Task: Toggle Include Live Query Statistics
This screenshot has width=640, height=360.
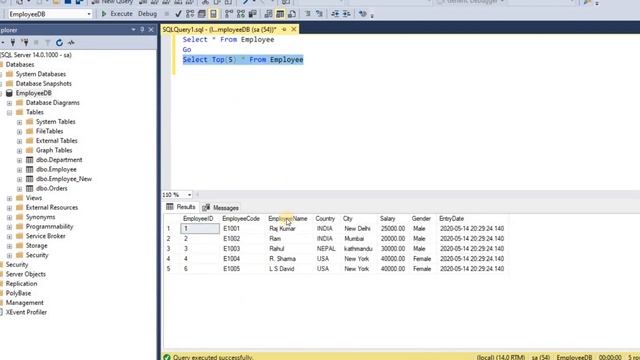Action: (241, 14)
